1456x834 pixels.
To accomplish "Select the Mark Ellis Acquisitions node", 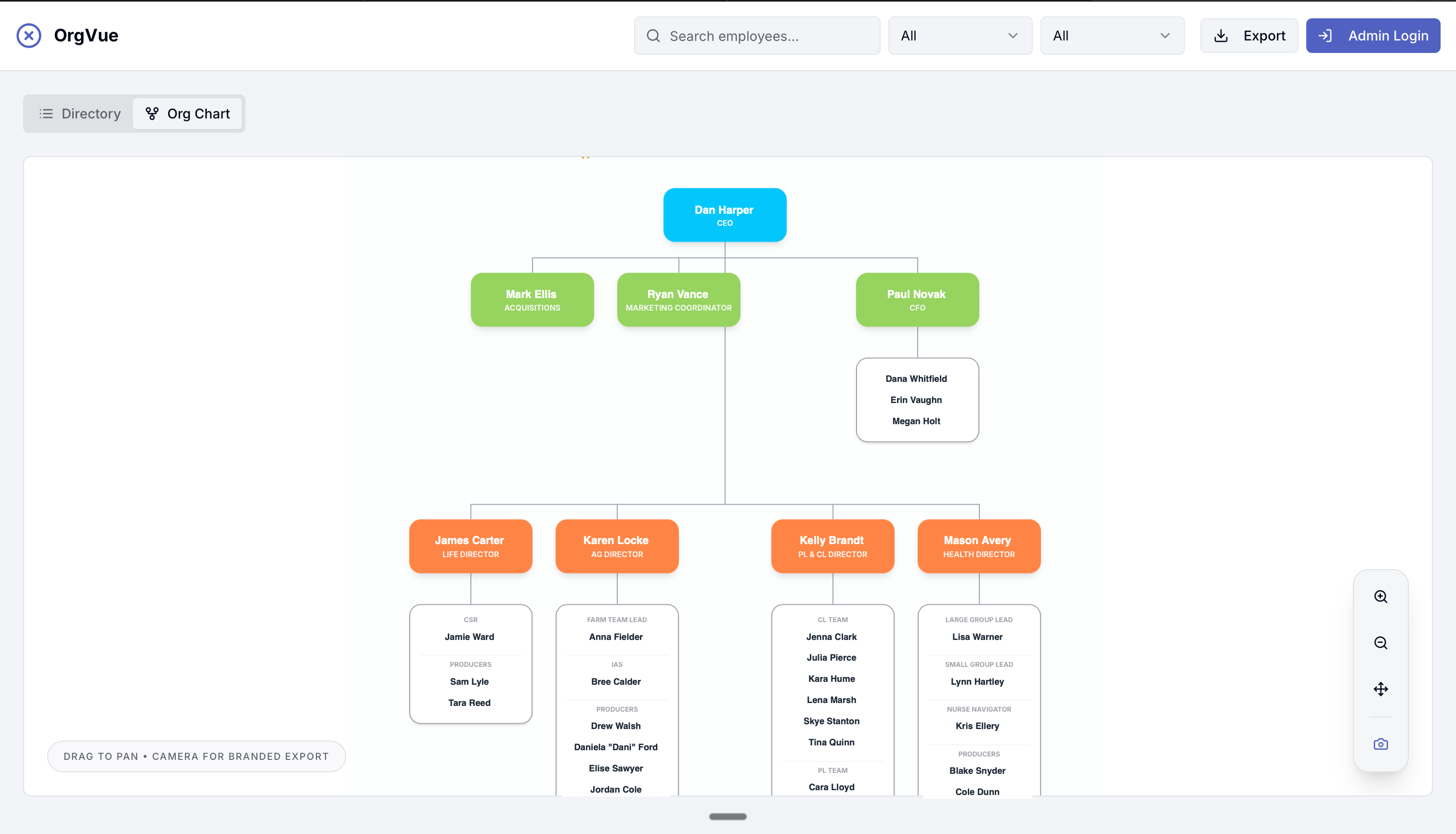I will 532,300.
